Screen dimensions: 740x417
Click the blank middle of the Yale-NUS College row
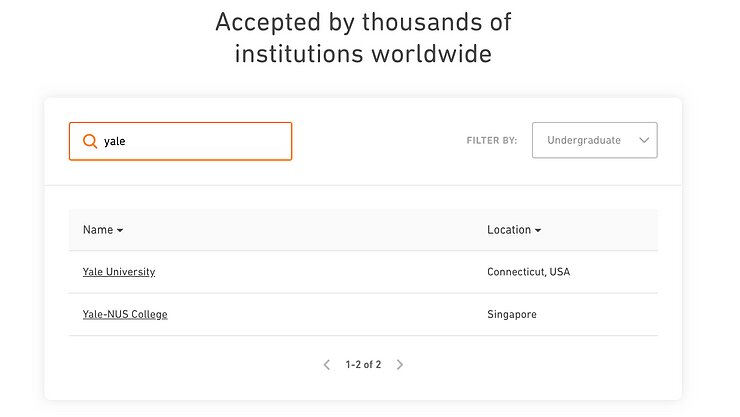pyautogui.click(x=320, y=314)
